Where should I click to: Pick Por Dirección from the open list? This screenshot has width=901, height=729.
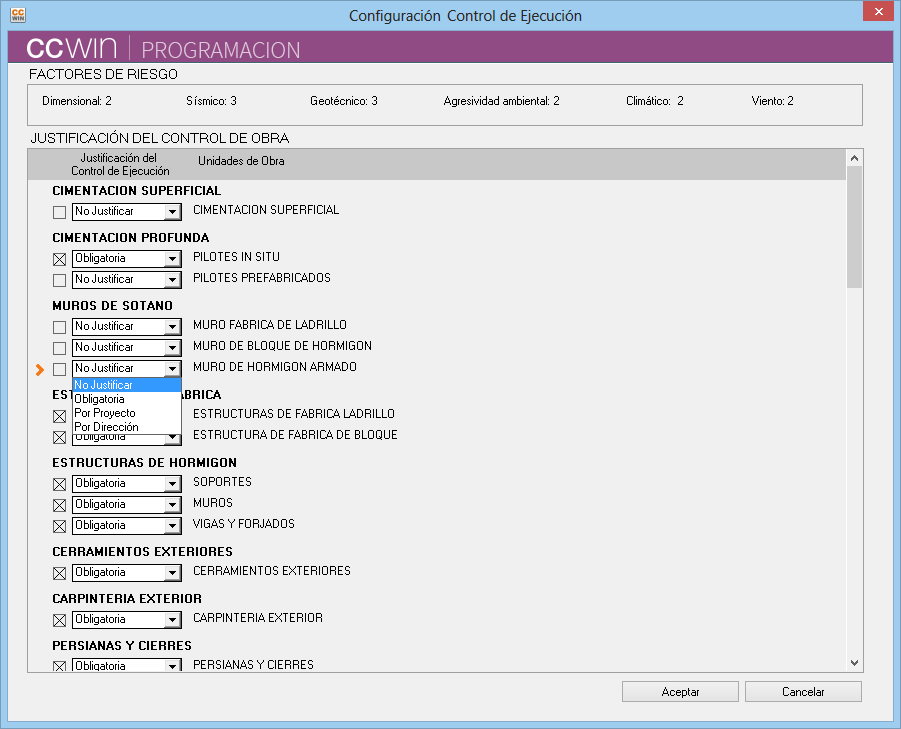(106, 427)
